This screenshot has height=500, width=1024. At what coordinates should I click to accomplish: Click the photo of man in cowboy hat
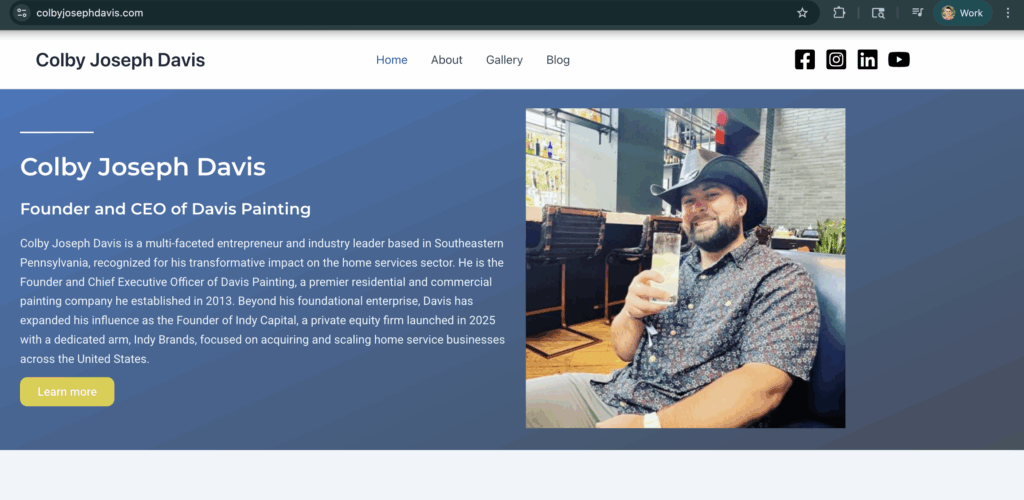[685, 268]
